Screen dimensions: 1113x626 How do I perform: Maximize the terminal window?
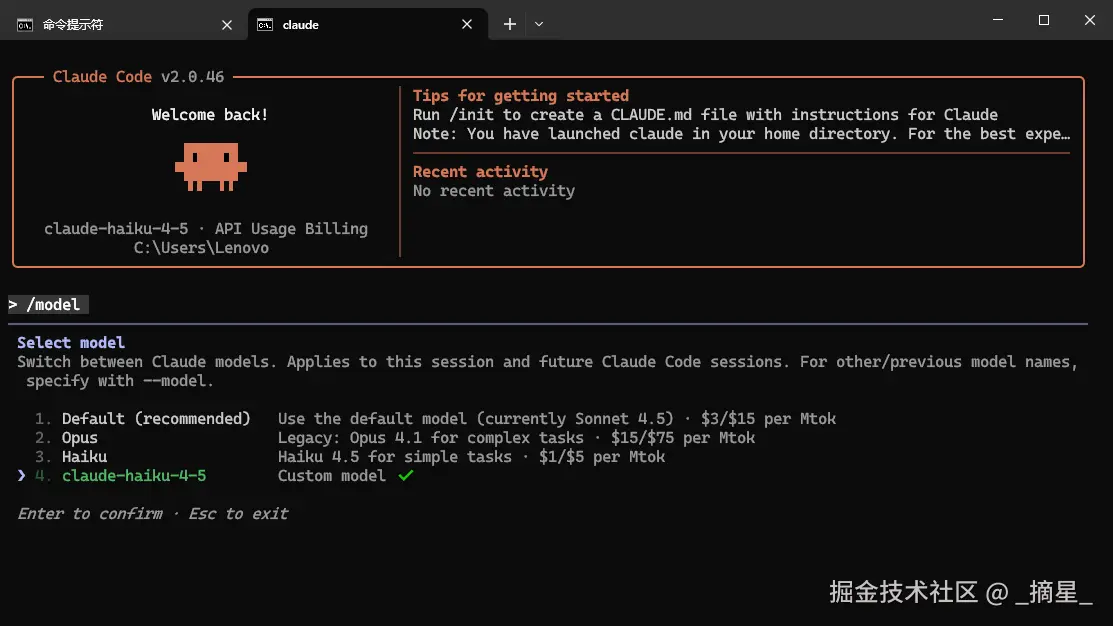pos(1044,20)
